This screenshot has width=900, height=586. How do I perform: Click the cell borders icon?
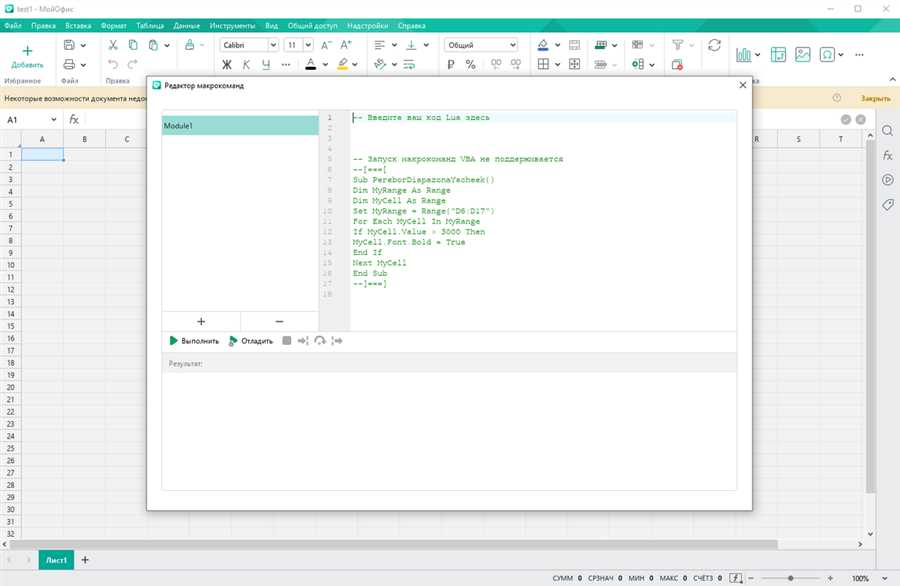[x=543, y=64]
